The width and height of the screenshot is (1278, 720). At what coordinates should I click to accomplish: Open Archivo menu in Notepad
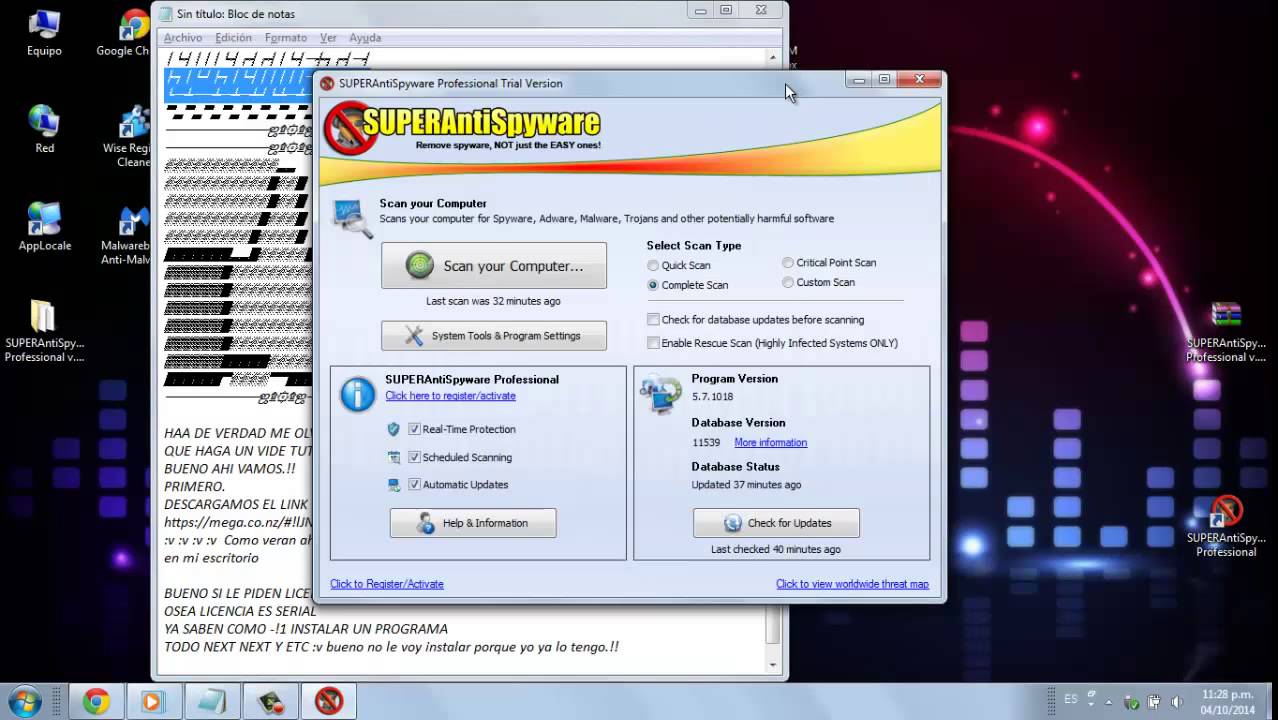click(x=183, y=38)
